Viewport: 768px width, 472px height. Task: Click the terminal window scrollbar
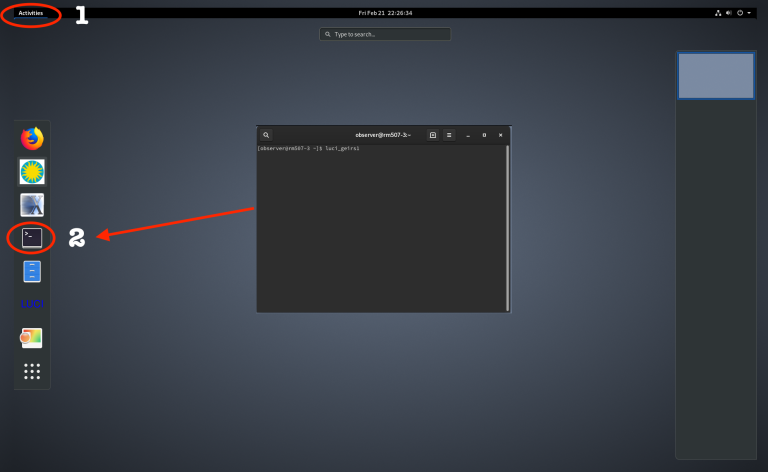(x=507, y=228)
